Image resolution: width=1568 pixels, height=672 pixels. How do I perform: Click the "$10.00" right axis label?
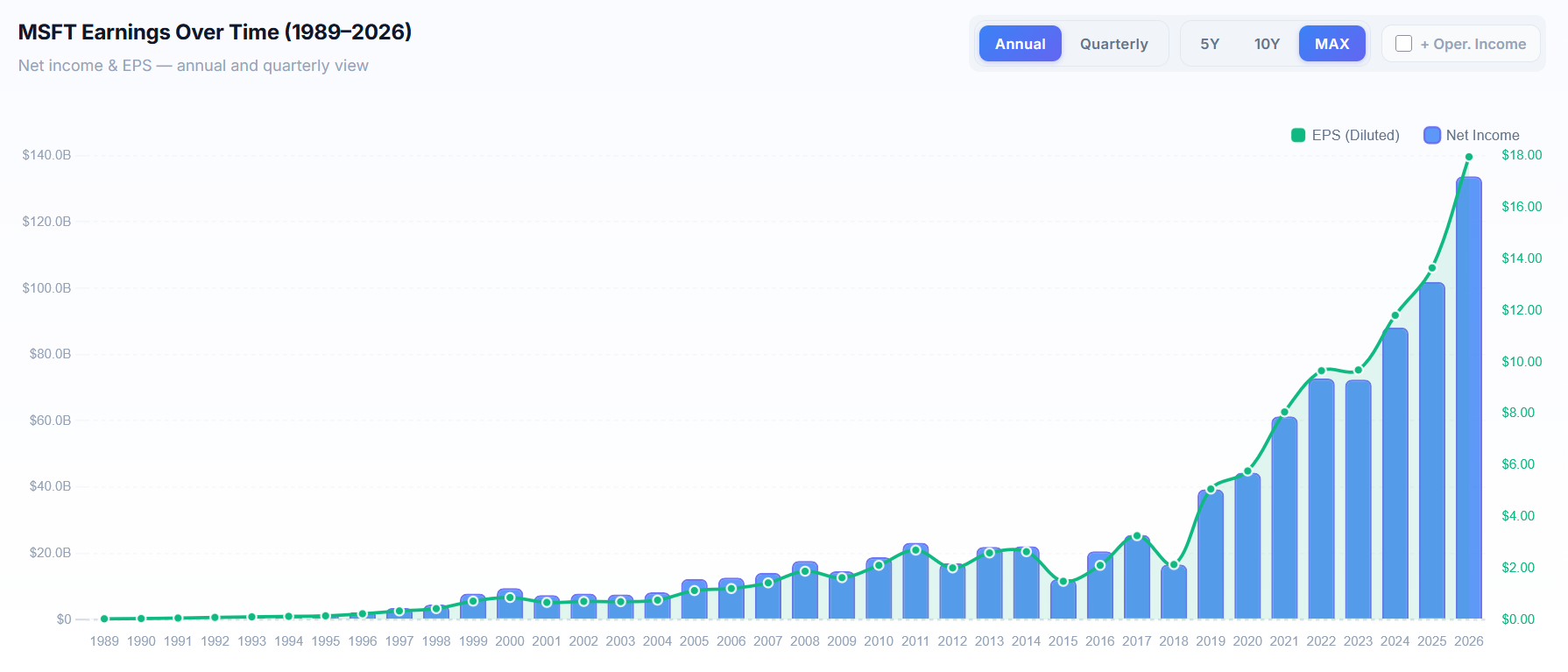(1522, 362)
